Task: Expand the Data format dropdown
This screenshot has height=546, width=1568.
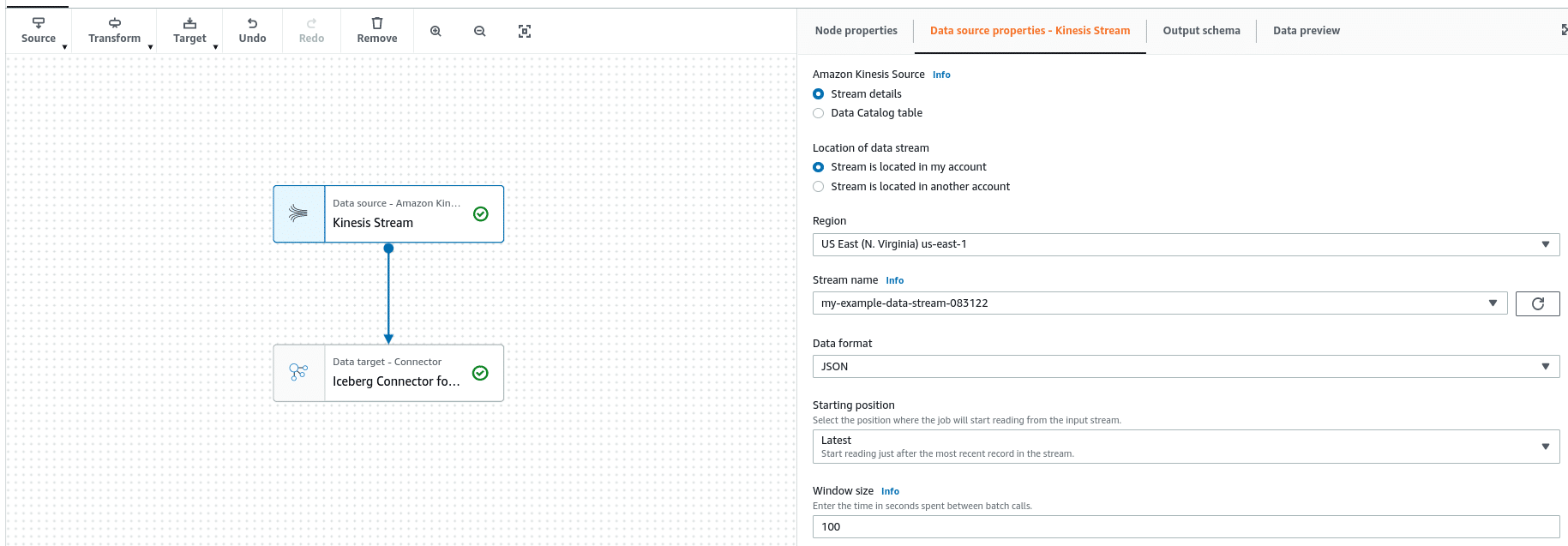Action: [x=1185, y=367]
